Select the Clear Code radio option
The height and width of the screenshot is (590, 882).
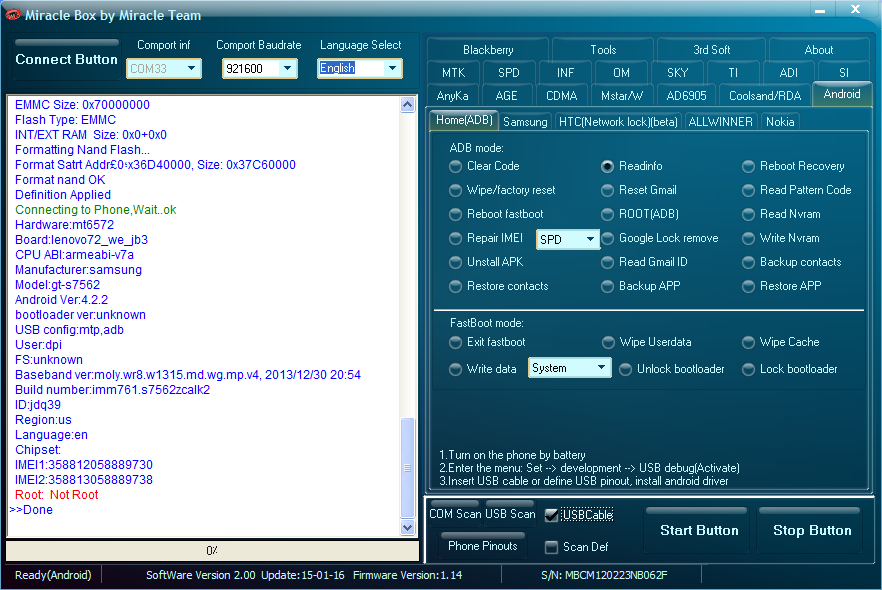tap(455, 166)
